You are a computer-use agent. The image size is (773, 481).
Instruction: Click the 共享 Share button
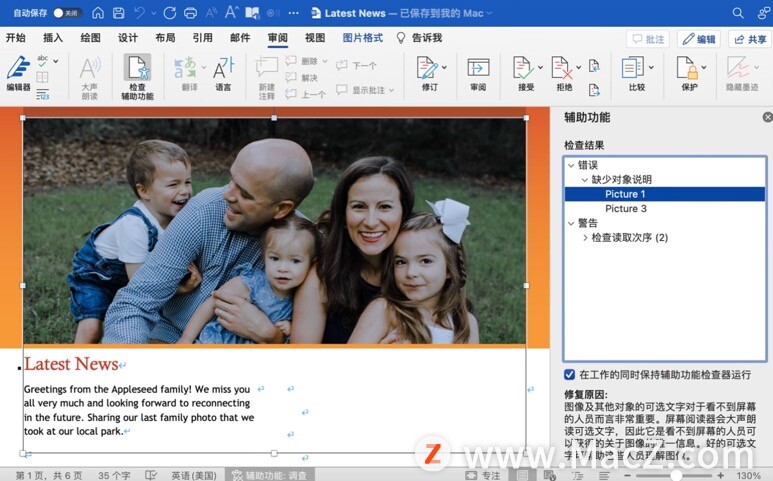[x=750, y=39]
